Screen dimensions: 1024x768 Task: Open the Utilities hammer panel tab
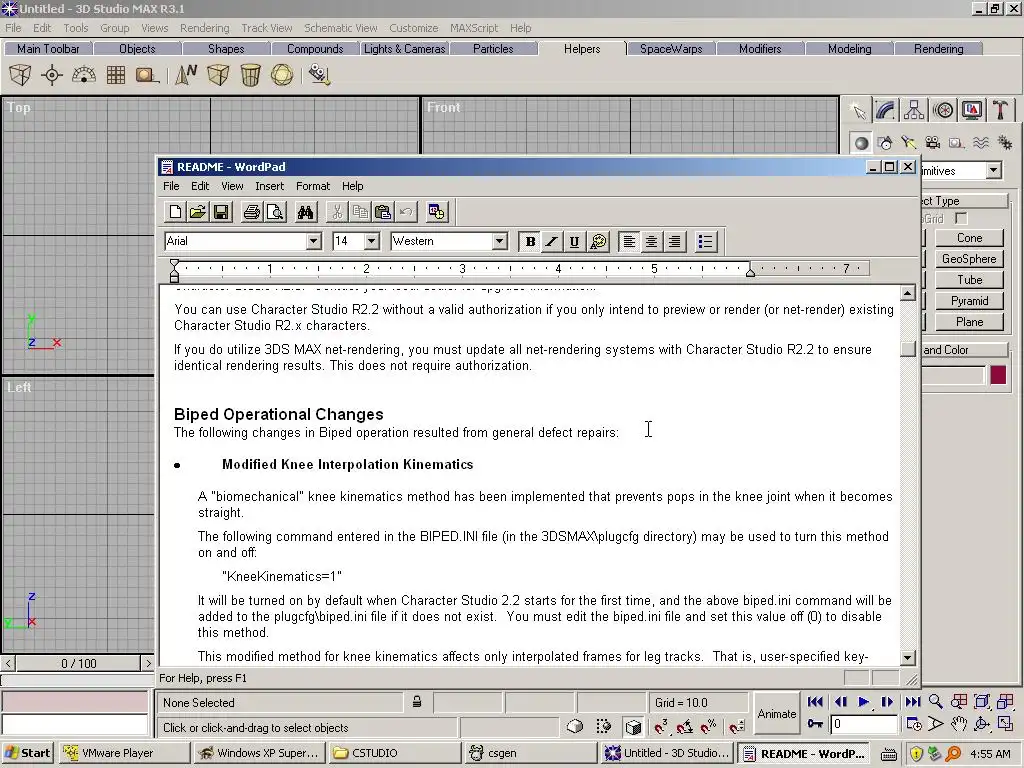click(1000, 110)
